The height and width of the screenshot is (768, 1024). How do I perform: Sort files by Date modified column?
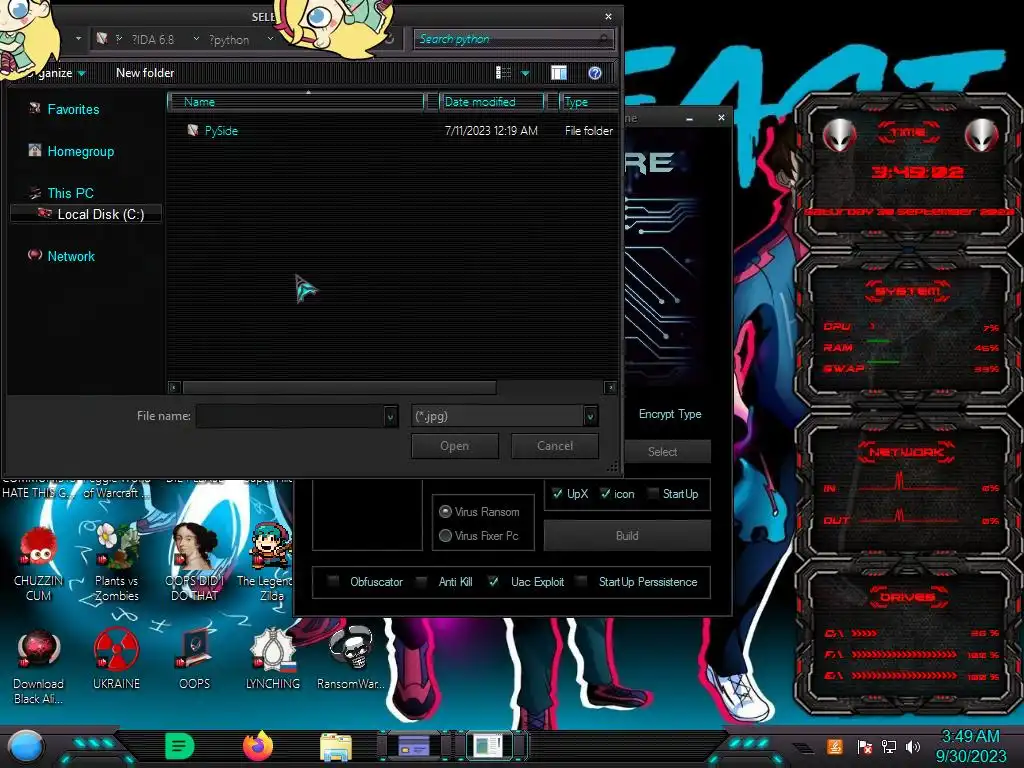click(492, 102)
